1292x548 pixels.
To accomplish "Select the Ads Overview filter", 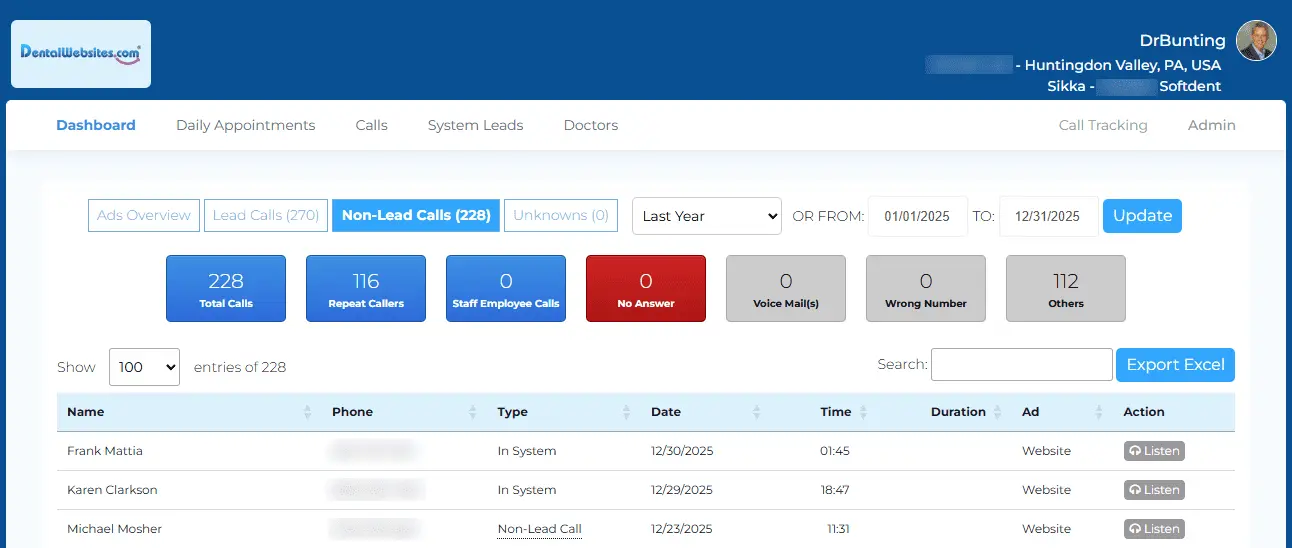I will [x=144, y=215].
